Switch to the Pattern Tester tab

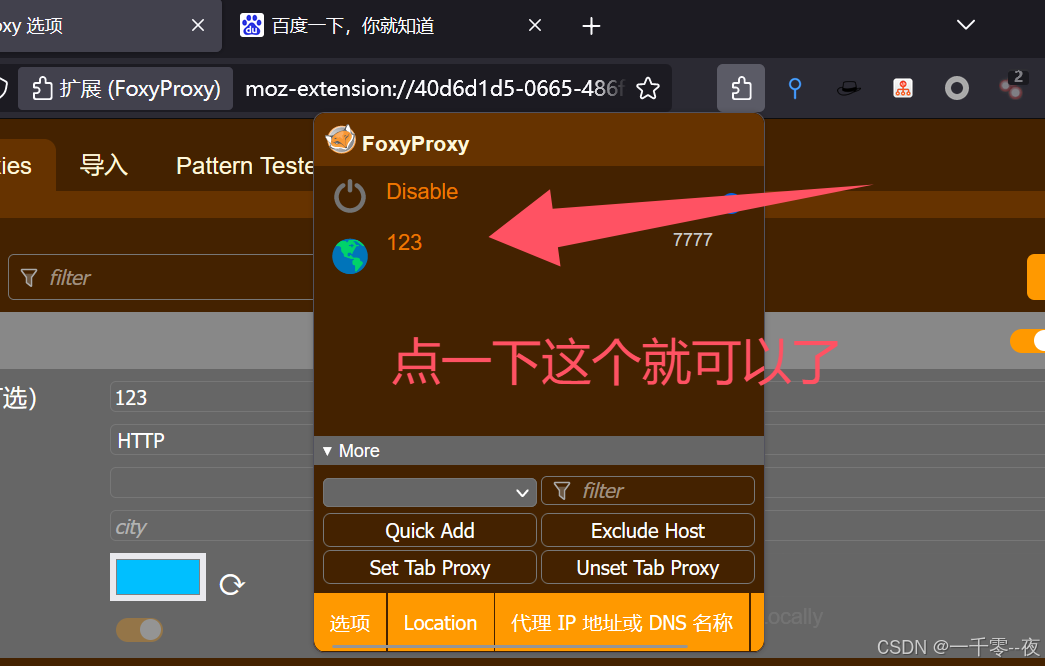click(x=245, y=165)
